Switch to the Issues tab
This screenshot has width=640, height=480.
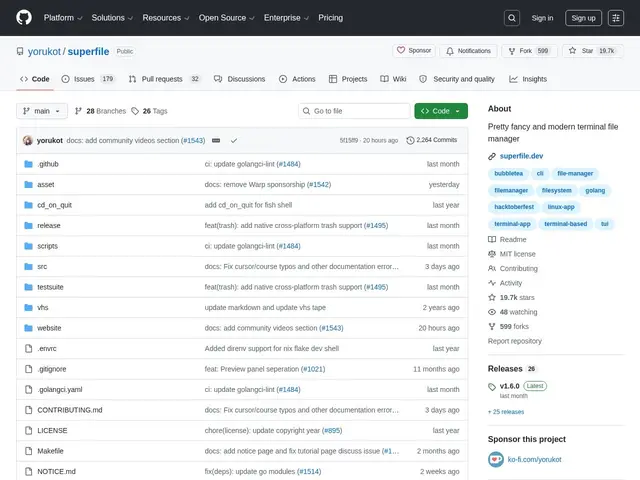[88, 79]
